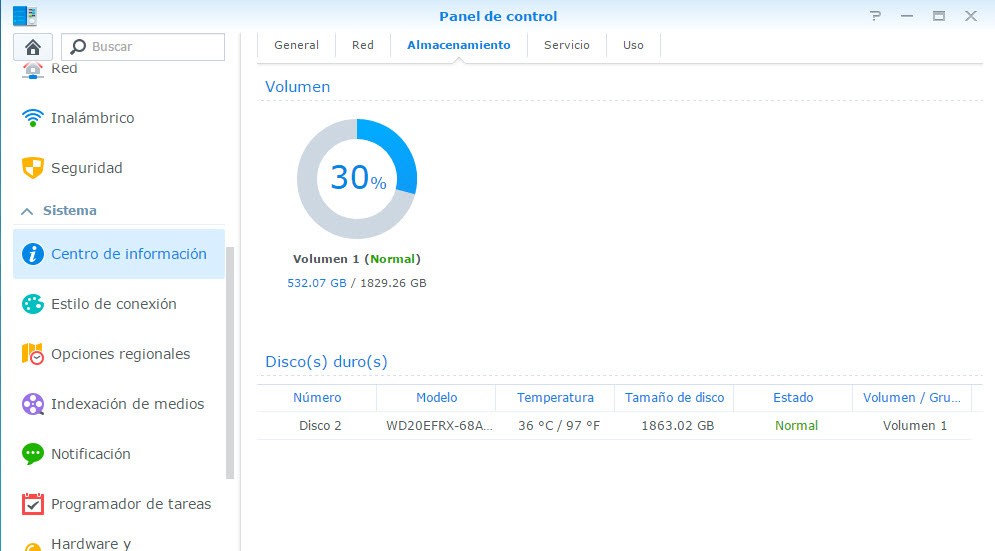995x551 pixels.
Task: Click the Seguridad shield icon
Action: pyautogui.click(x=33, y=168)
